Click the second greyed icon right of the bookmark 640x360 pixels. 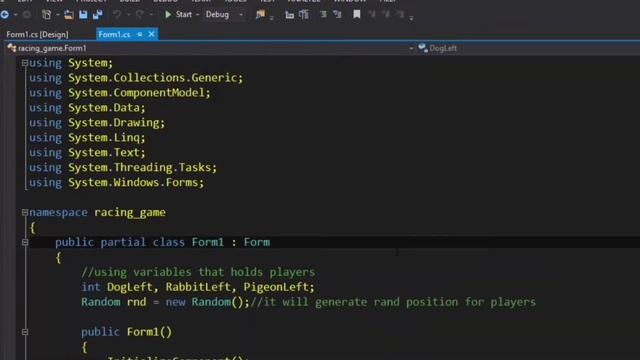386,15
